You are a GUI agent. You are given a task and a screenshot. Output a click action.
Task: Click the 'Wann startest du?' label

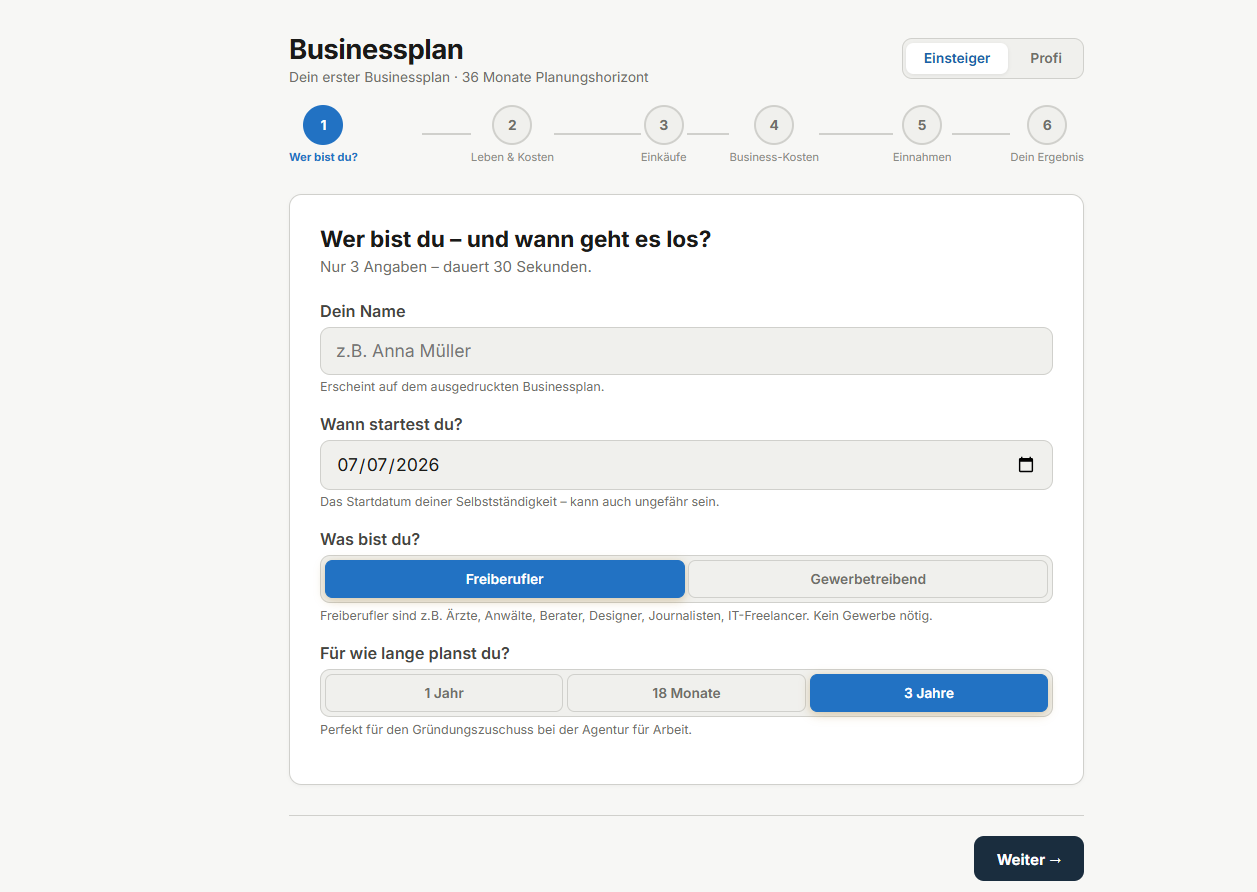coord(391,424)
